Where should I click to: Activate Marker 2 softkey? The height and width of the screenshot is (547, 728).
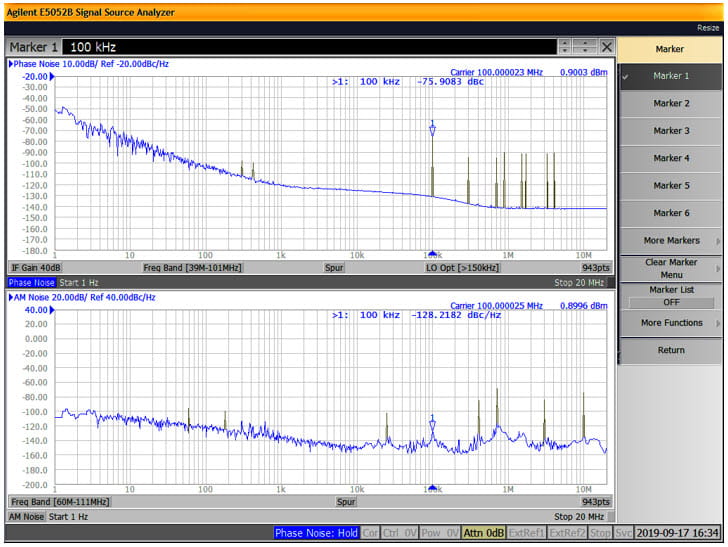coord(670,104)
